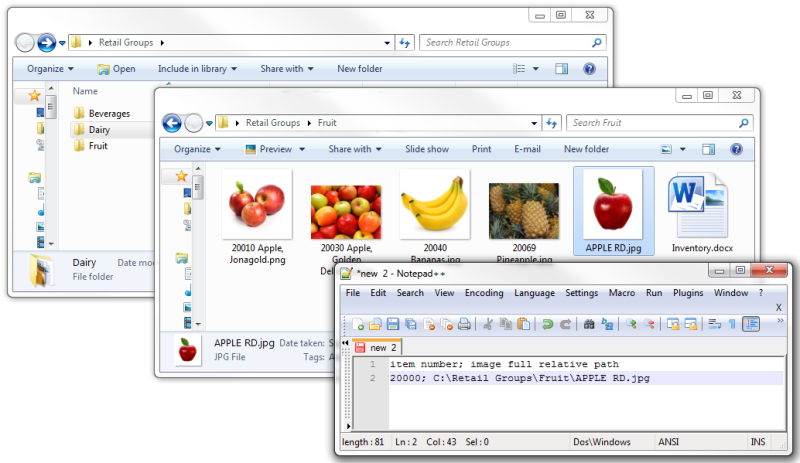Image resolution: width=800 pixels, height=463 pixels.
Task: Click the Find binoculars icon in Notepad++
Action: click(589, 324)
